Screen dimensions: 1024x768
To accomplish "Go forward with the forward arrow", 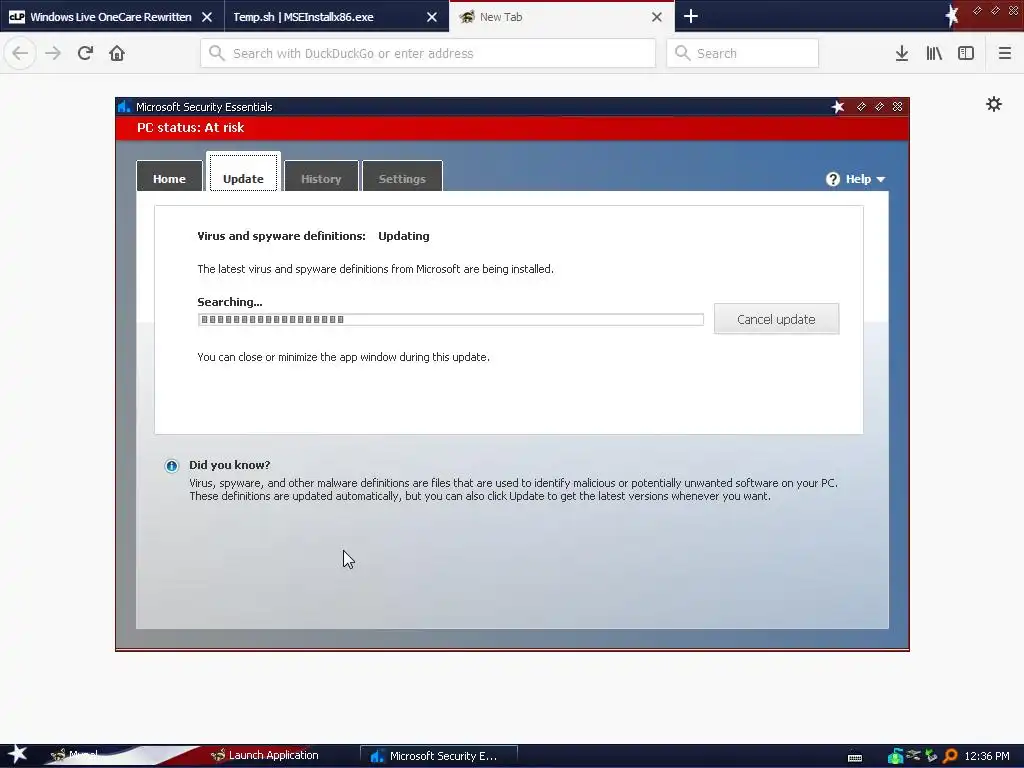I will coord(53,53).
